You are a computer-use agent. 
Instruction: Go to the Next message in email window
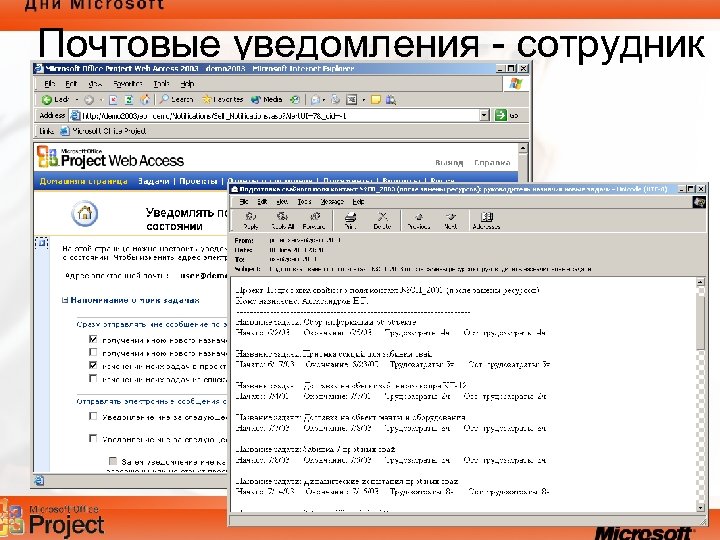tap(451, 220)
